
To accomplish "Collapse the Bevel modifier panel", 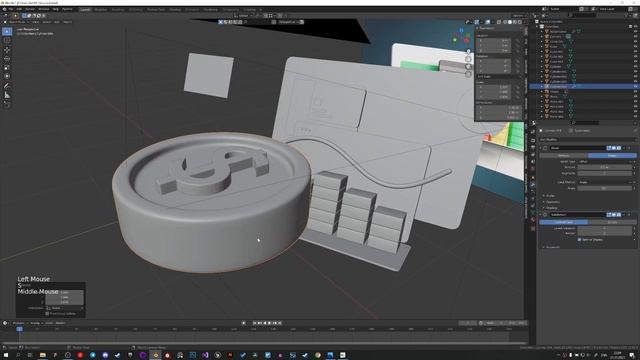I will (x=541, y=148).
